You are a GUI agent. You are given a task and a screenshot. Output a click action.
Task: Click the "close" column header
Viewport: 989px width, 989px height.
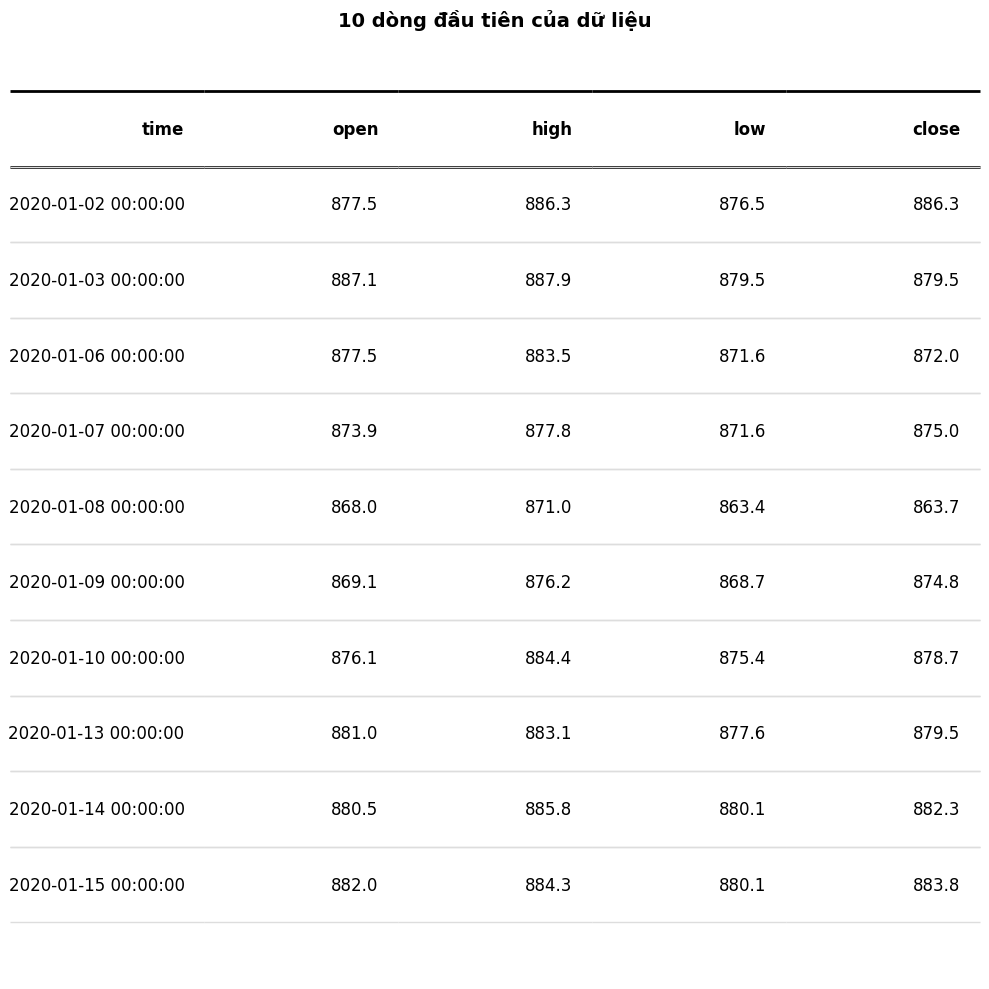(935, 130)
